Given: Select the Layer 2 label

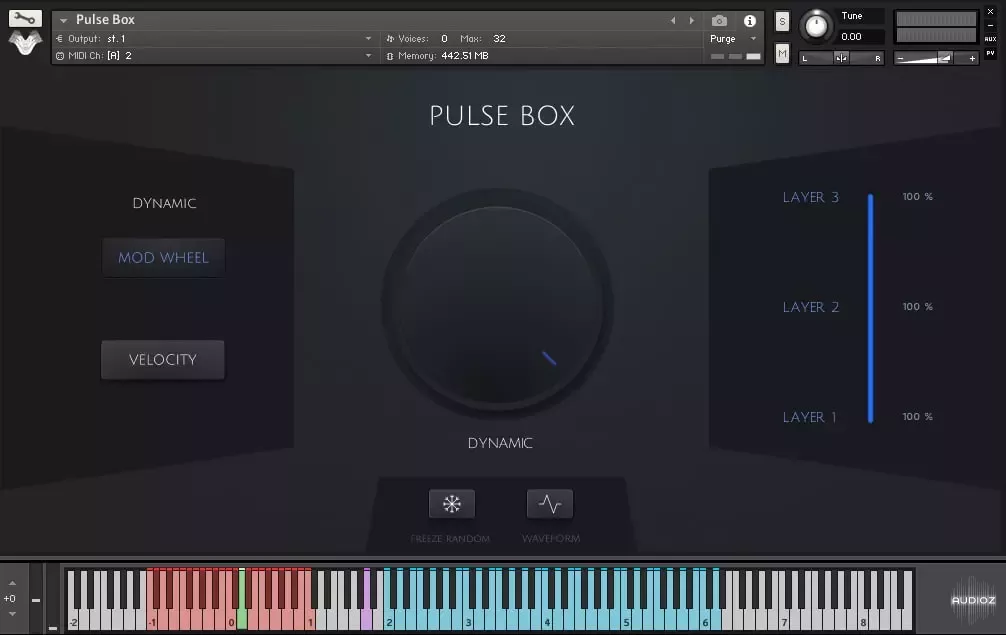Looking at the screenshot, I should 810,307.
